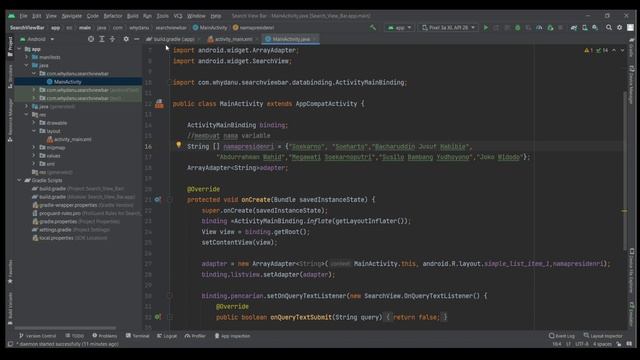Run the app with green play icon
This screenshot has width=640, height=360.
(x=486, y=27)
